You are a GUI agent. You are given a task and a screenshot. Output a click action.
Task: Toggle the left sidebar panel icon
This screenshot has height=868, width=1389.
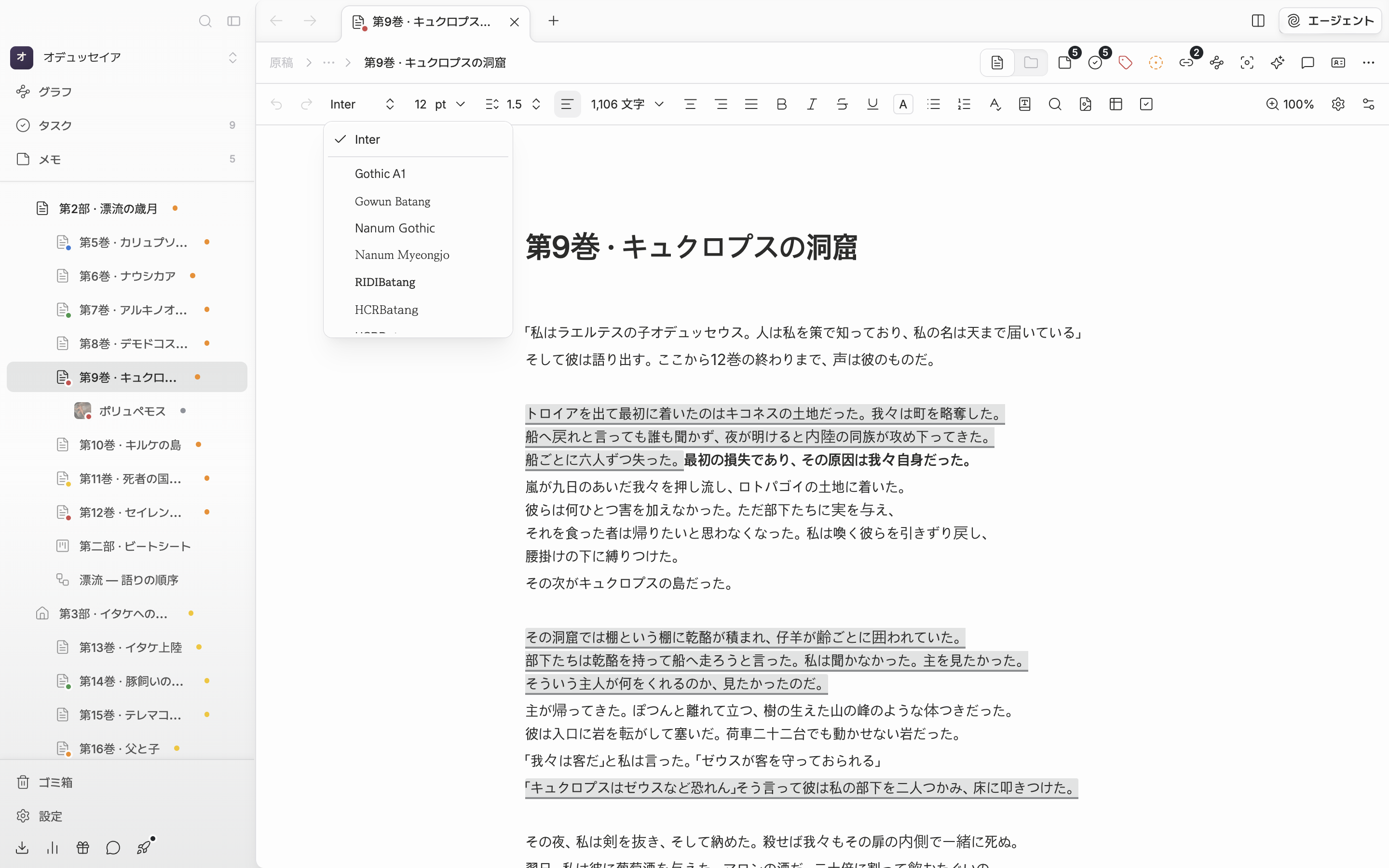tap(233, 21)
